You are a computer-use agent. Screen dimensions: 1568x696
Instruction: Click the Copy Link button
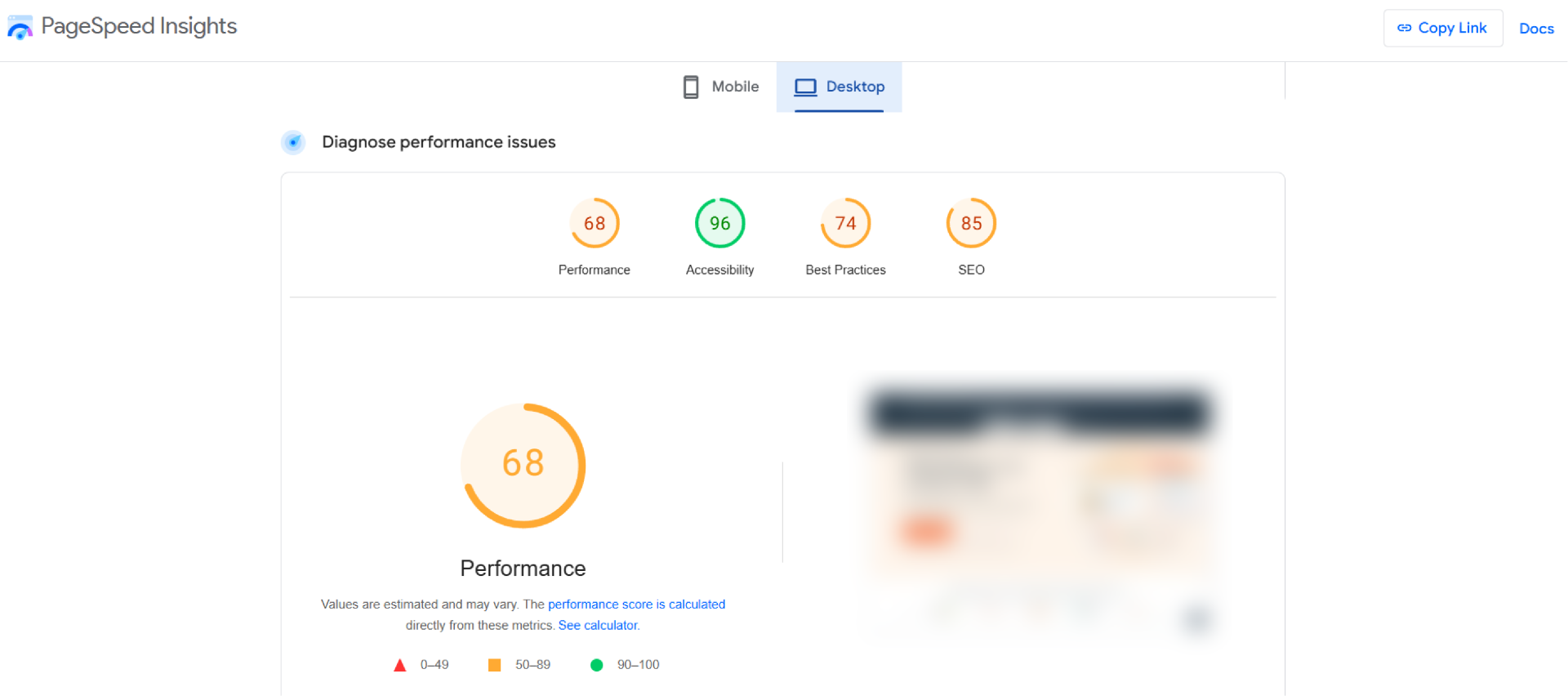(1442, 28)
